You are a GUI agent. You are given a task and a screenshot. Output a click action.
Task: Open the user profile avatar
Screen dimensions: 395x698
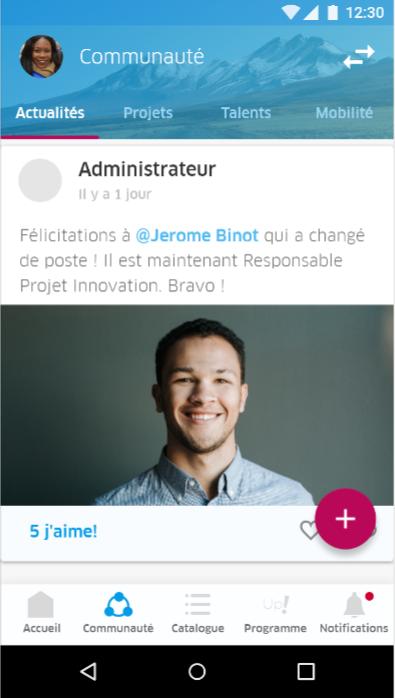pyautogui.click(x=41, y=57)
